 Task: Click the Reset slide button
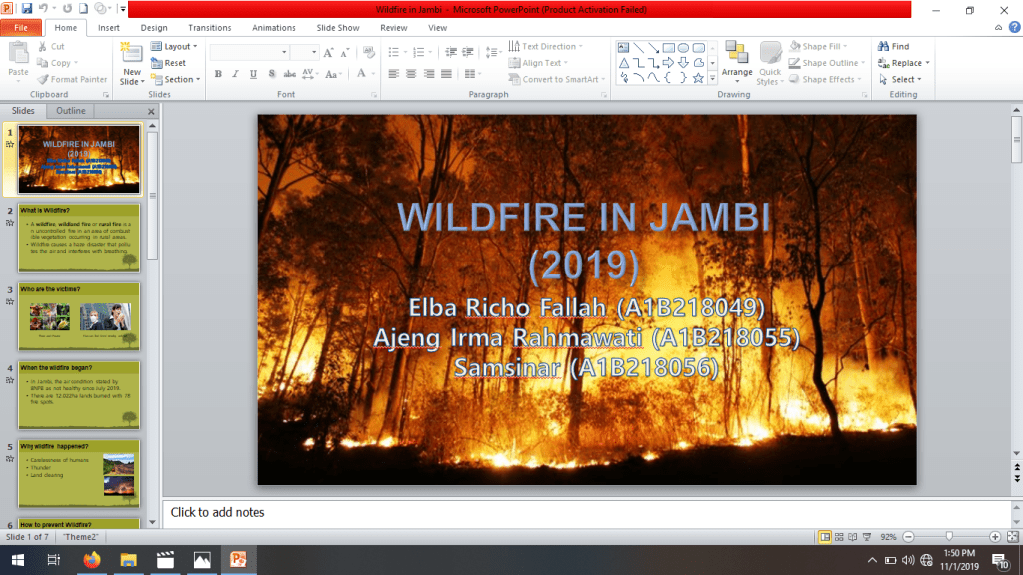point(168,63)
